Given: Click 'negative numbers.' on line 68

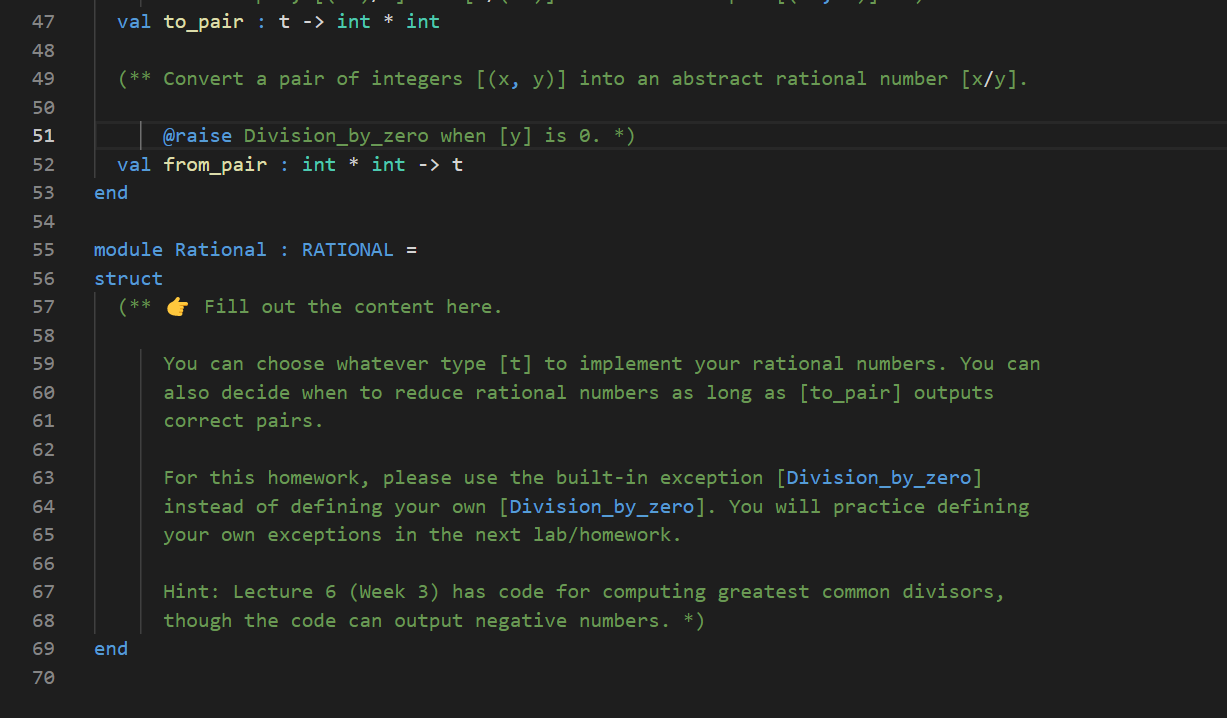Looking at the screenshot, I should (573, 620).
